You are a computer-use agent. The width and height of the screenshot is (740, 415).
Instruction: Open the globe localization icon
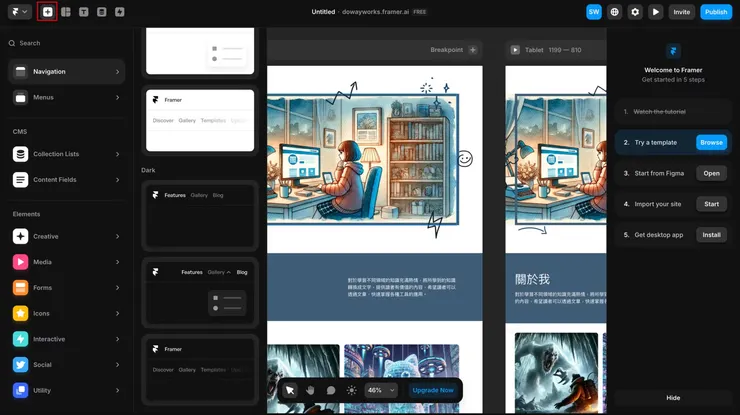(x=614, y=12)
